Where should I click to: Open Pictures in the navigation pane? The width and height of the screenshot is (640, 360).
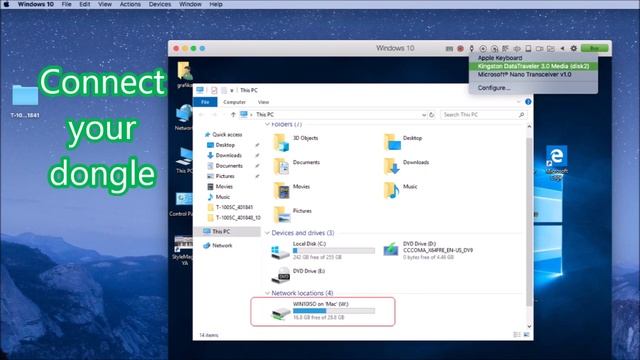pyautogui.click(x=220, y=176)
